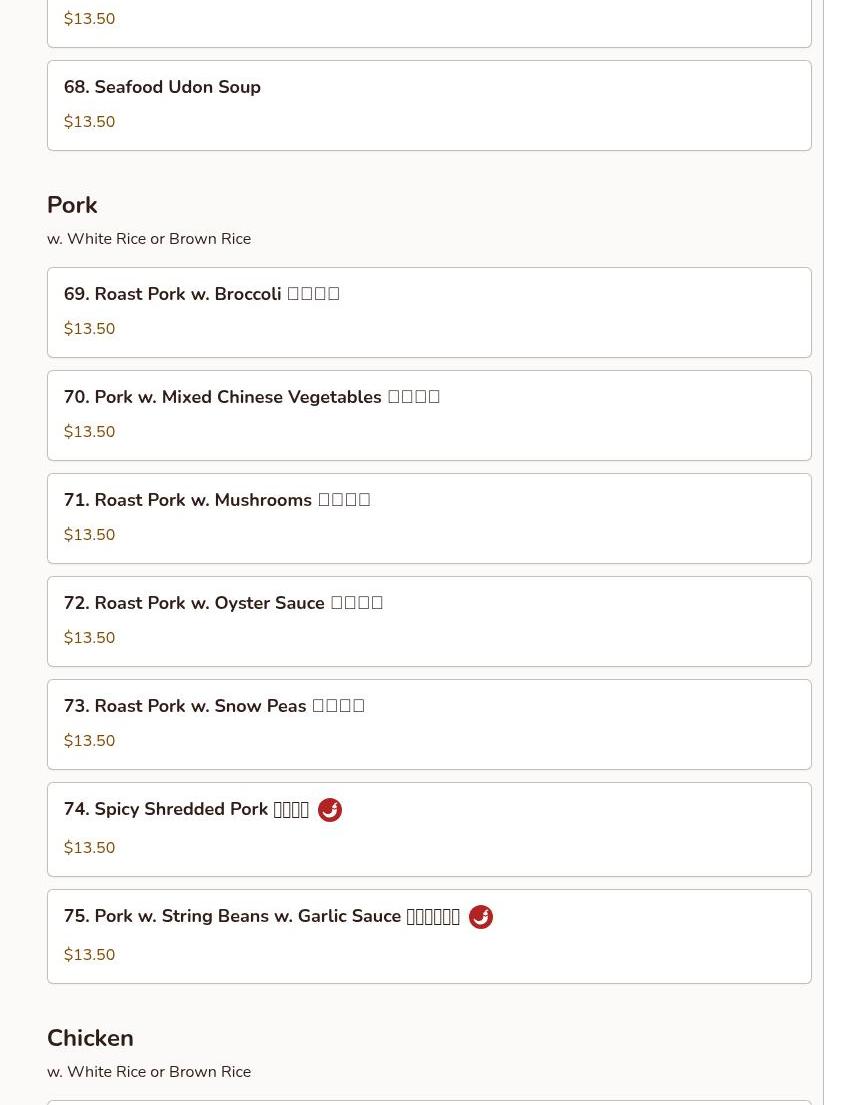
Task: Click the partially visible top item's $13.50 price
Action: 89,19
